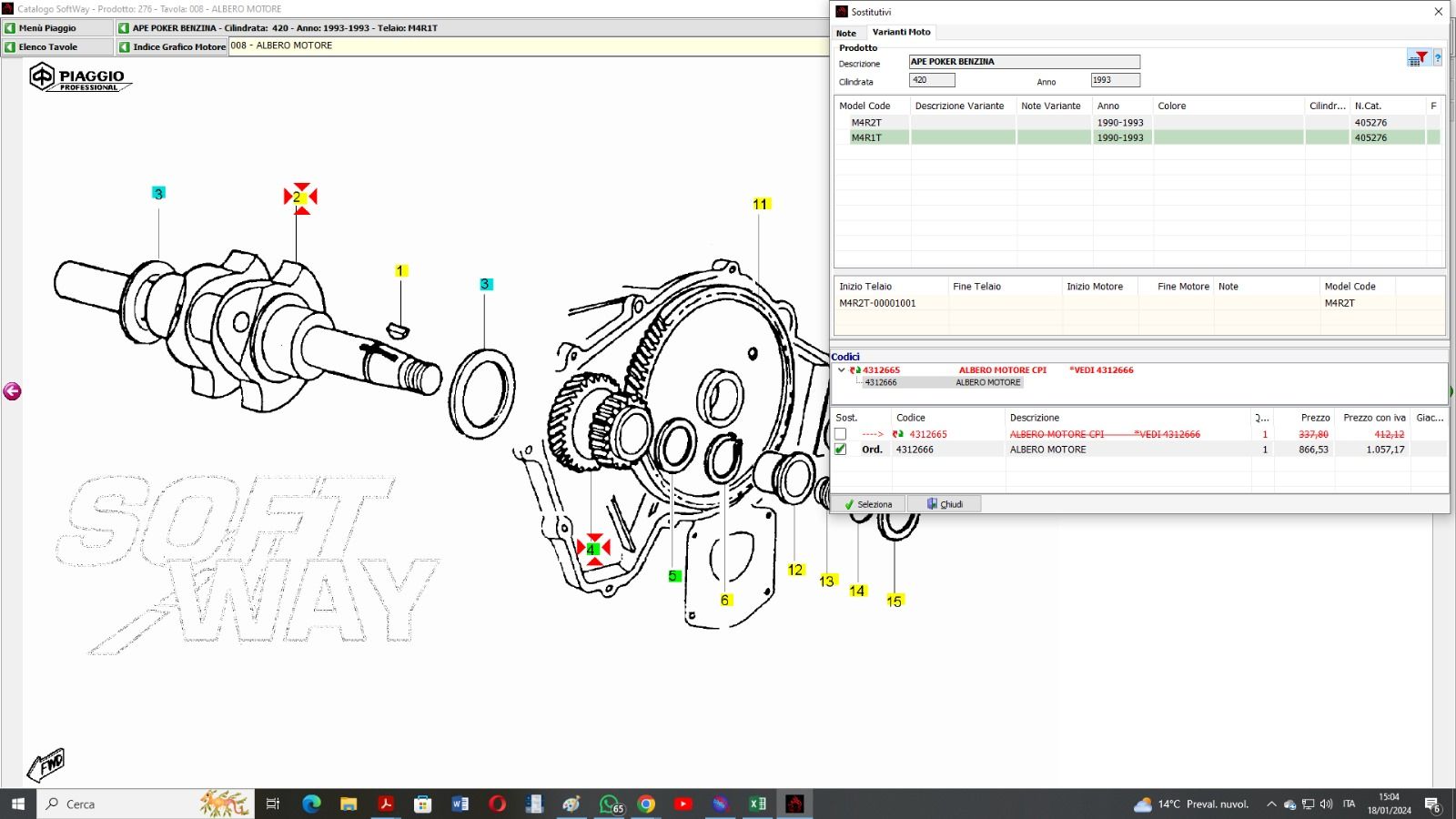
Task: Click part number 1 label on diagram
Action: [400, 271]
